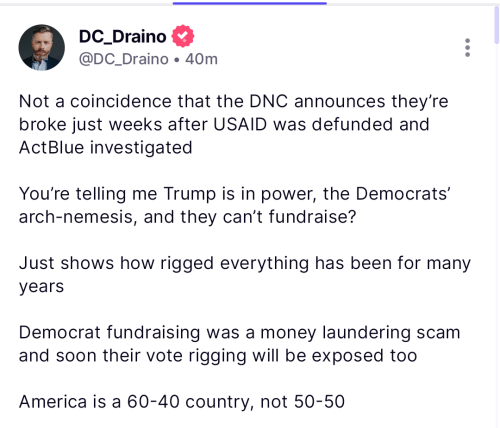
Task: Click the paragraph starting "Democrat fundraising was"
Action: coord(239,344)
